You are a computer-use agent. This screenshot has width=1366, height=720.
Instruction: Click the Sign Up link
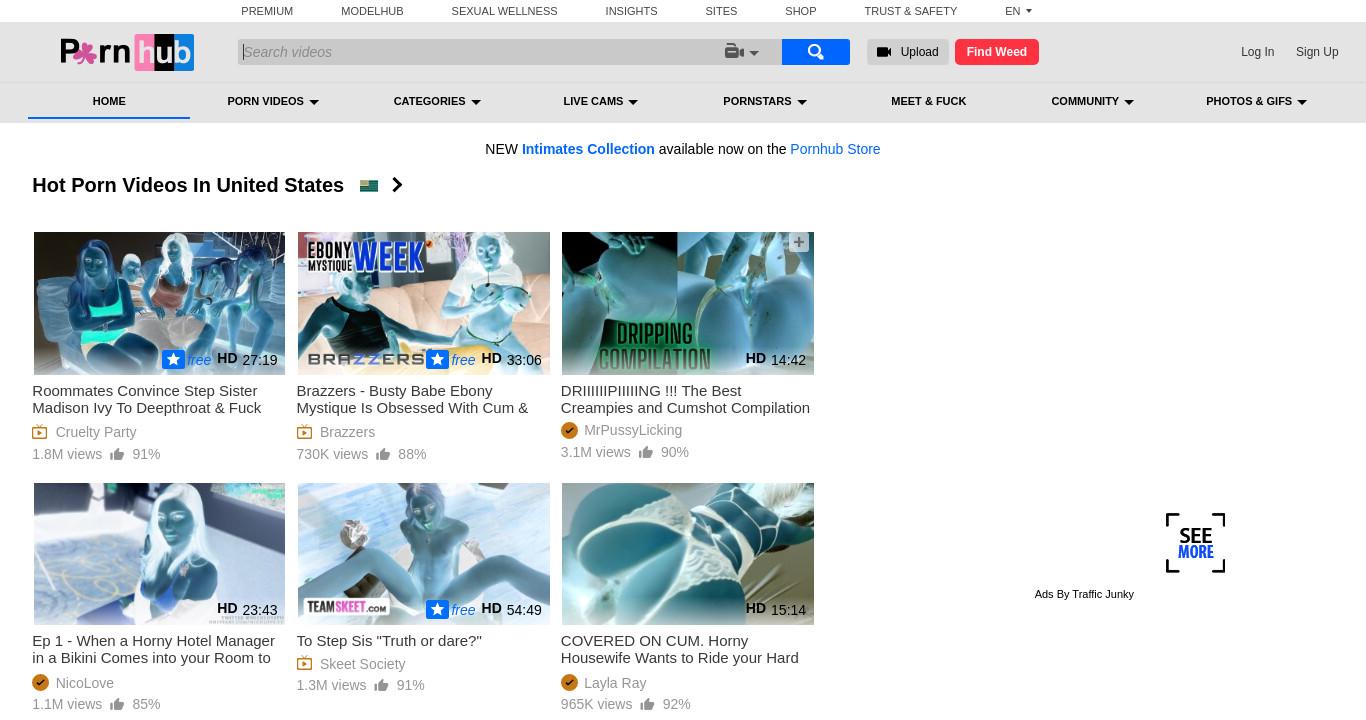1317,52
